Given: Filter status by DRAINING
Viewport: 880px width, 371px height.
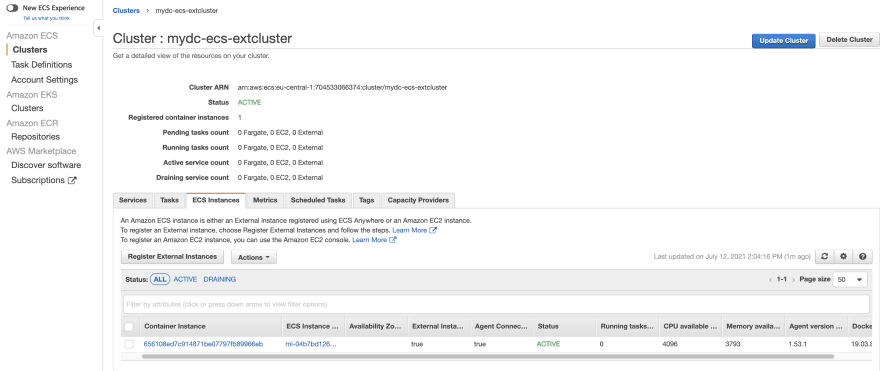Looking at the screenshot, I should [x=219, y=279].
